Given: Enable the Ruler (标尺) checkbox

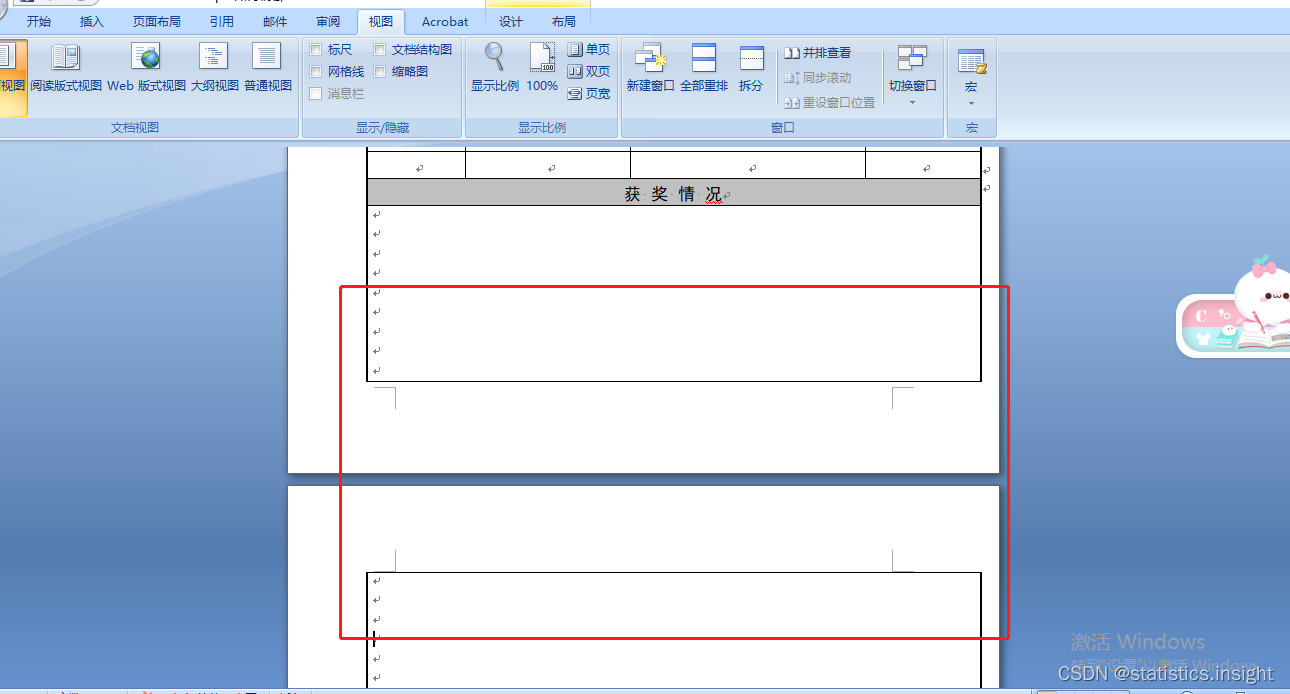Looking at the screenshot, I should click(316, 50).
